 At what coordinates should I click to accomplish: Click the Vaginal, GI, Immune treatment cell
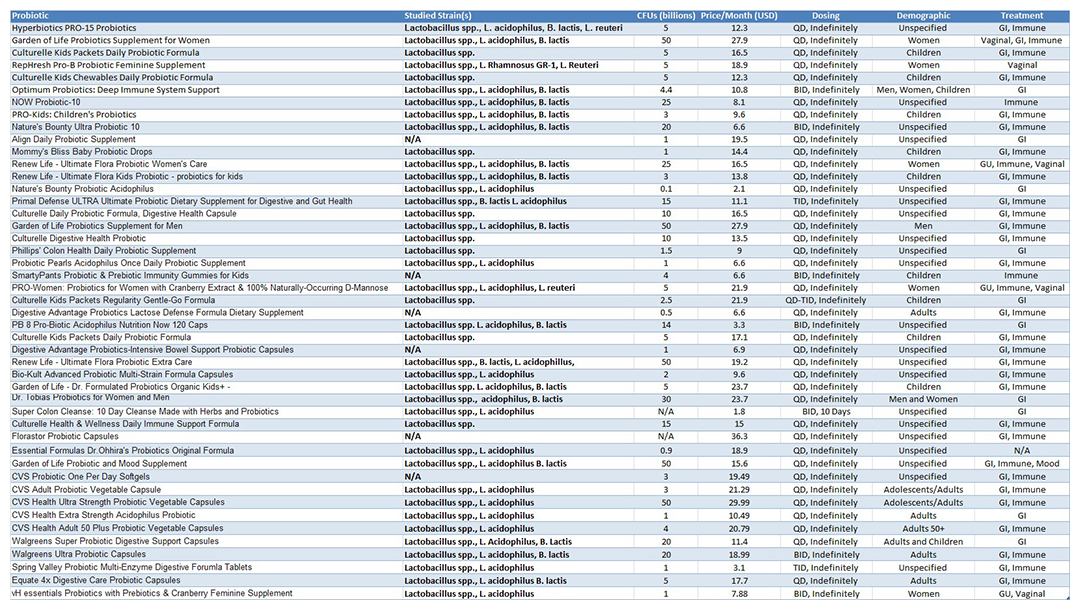1021,41
